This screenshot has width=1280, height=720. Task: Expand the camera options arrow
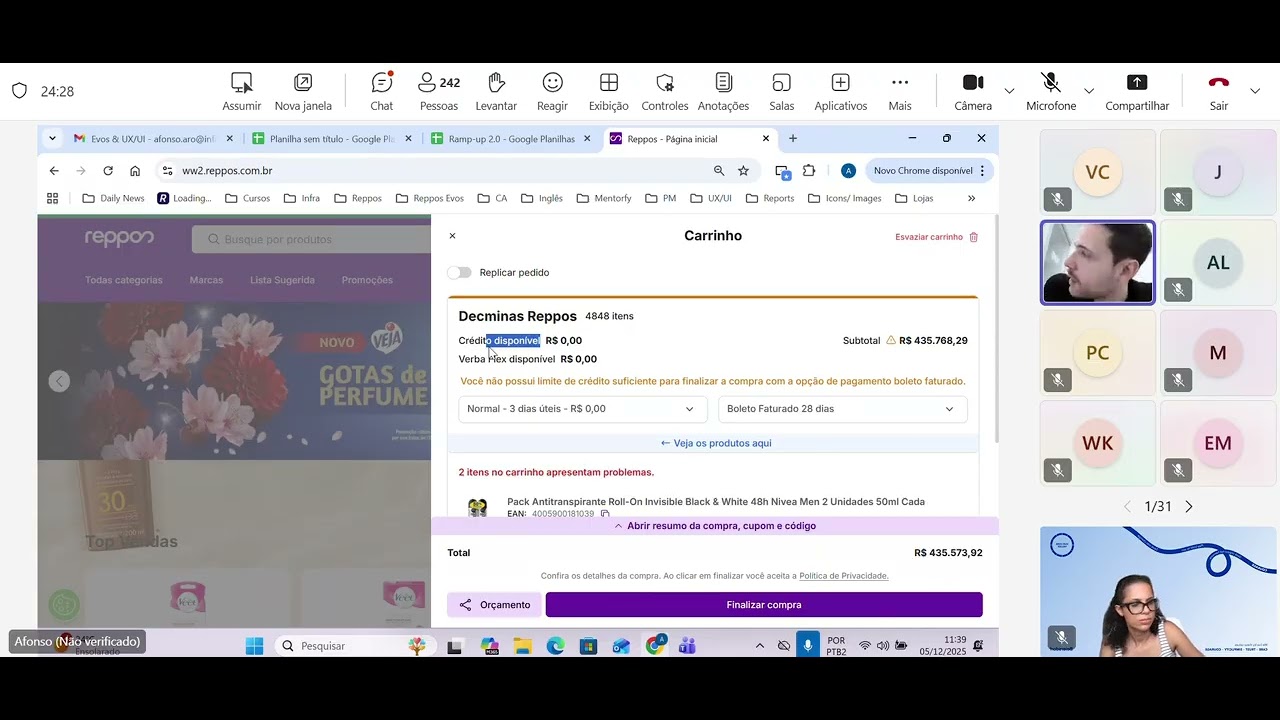pyautogui.click(x=1009, y=91)
